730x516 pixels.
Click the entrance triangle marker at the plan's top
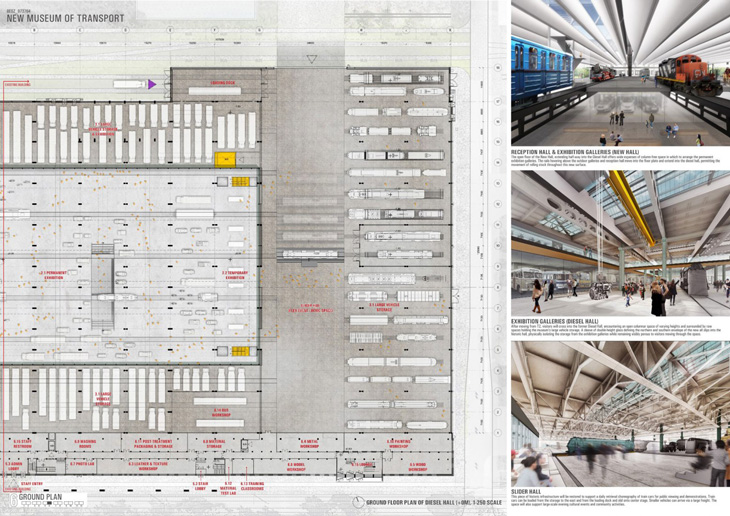(311, 59)
